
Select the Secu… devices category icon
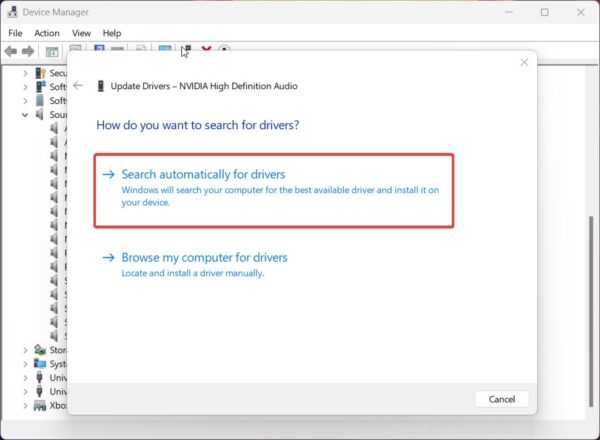[x=40, y=73]
